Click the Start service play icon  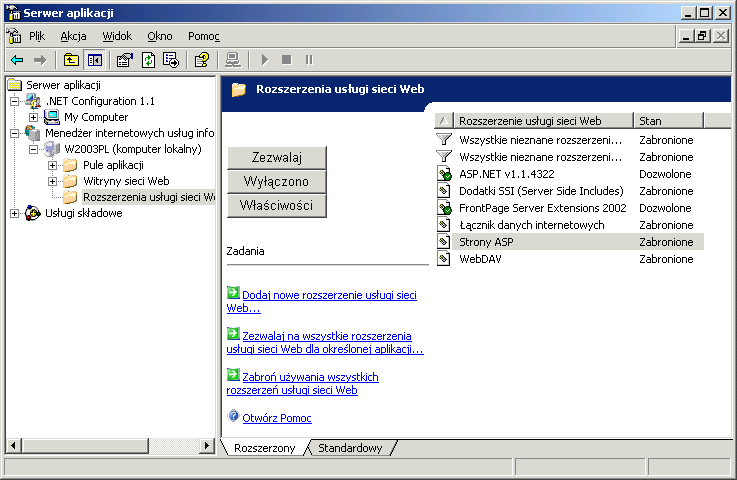265,60
